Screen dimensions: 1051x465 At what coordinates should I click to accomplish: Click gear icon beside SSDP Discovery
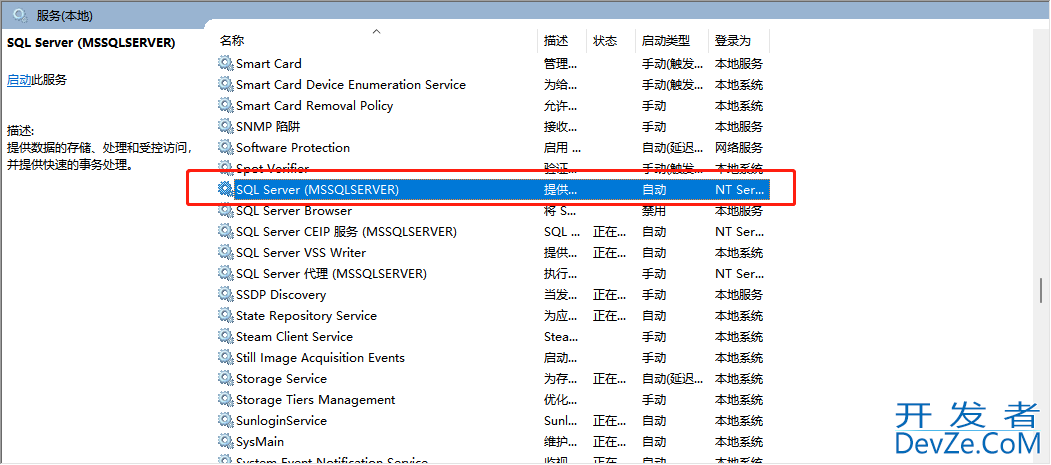pos(225,295)
